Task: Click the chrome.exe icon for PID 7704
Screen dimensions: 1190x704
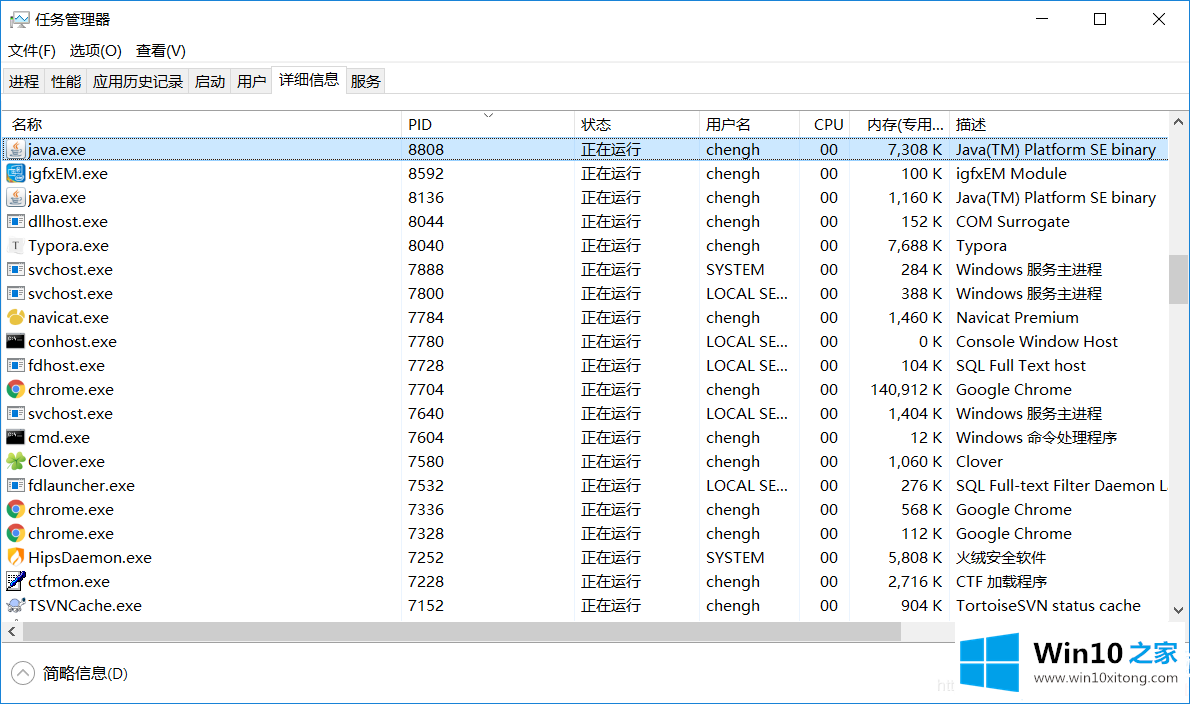Action: 15,389
